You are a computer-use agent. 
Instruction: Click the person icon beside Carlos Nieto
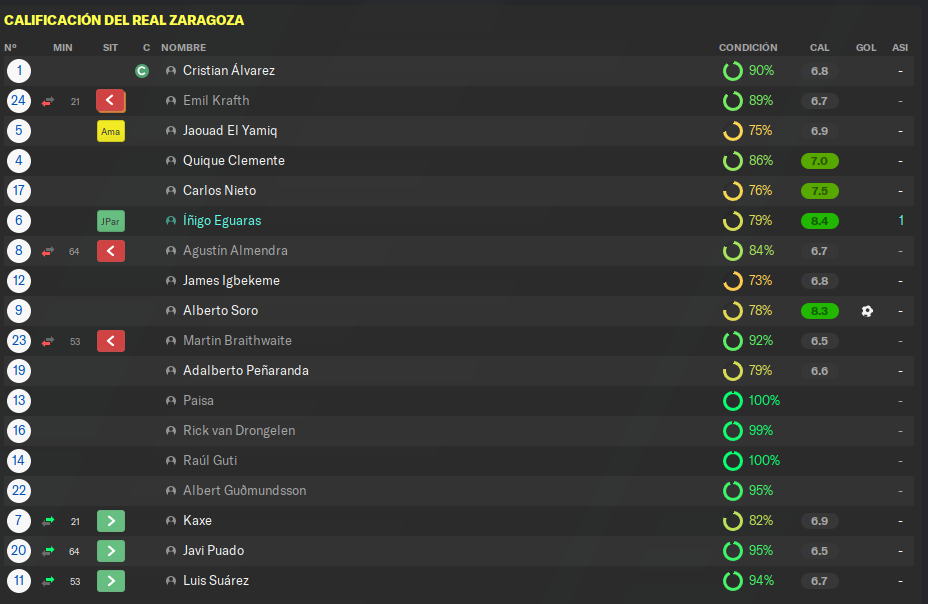point(171,190)
